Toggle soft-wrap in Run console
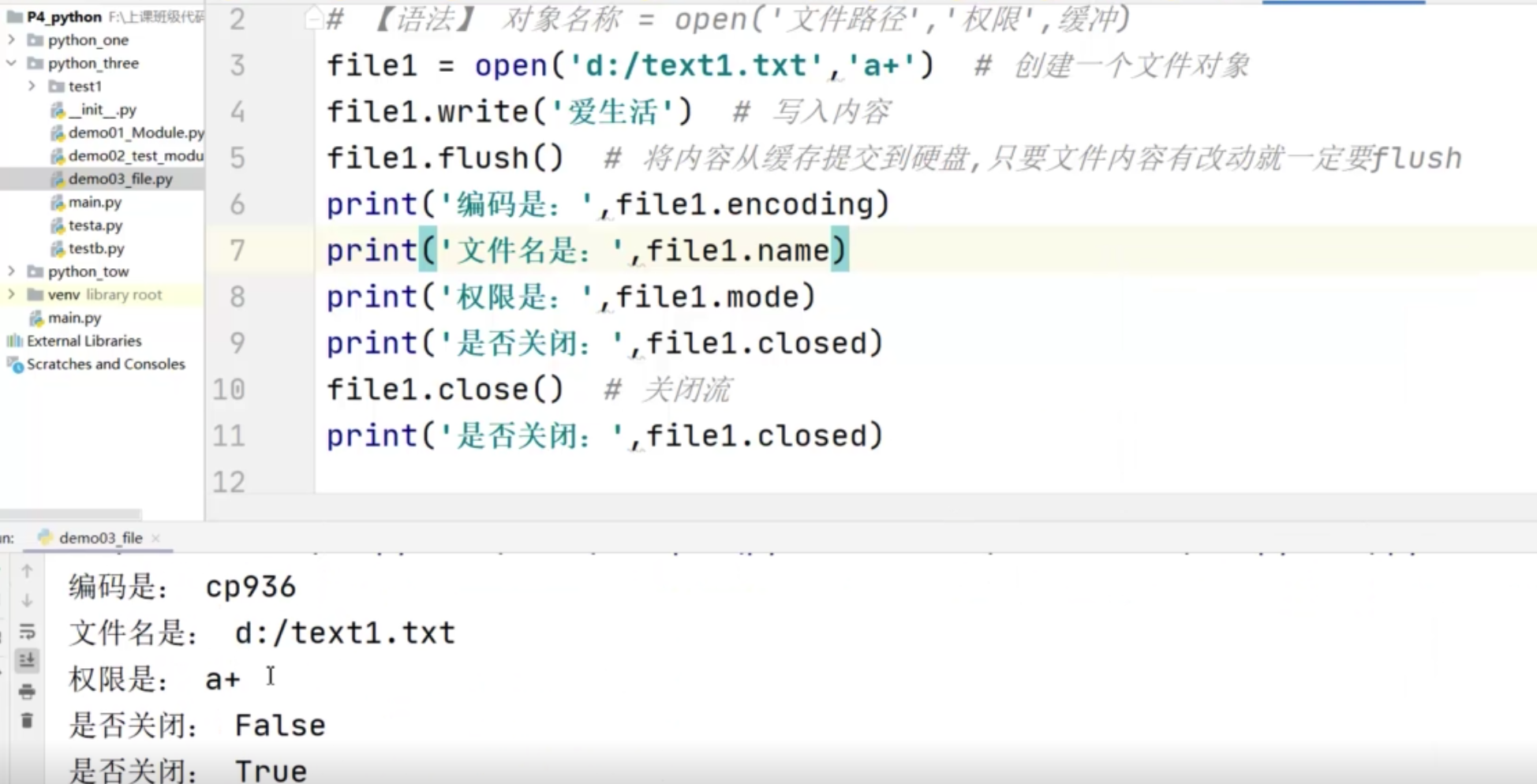Screen dimensions: 1537x784 pyautogui.click(x=27, y=631)
